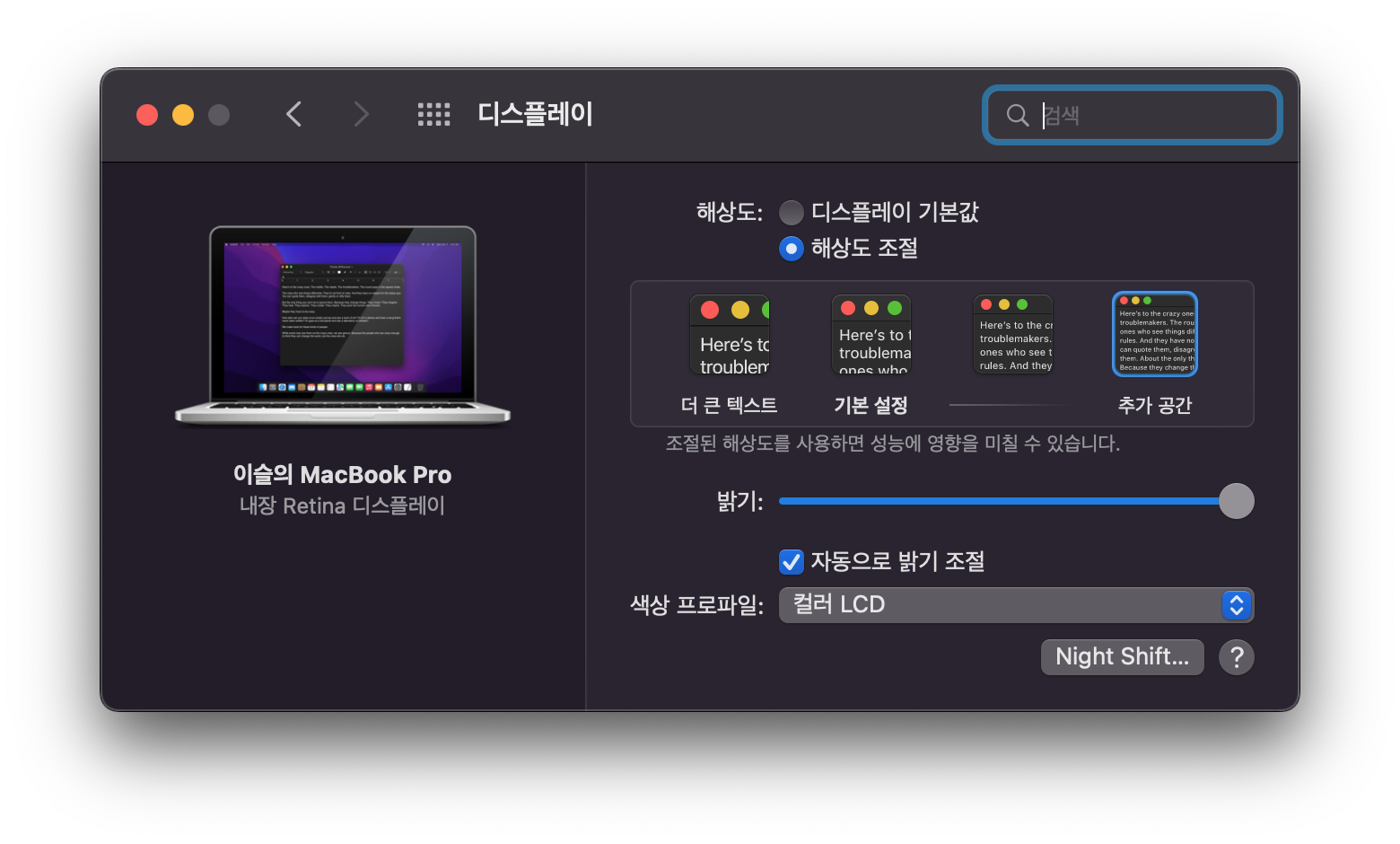Open Night Shift settings
The height and width of the screenshot is (844, 1400).
coord(1123,657)
